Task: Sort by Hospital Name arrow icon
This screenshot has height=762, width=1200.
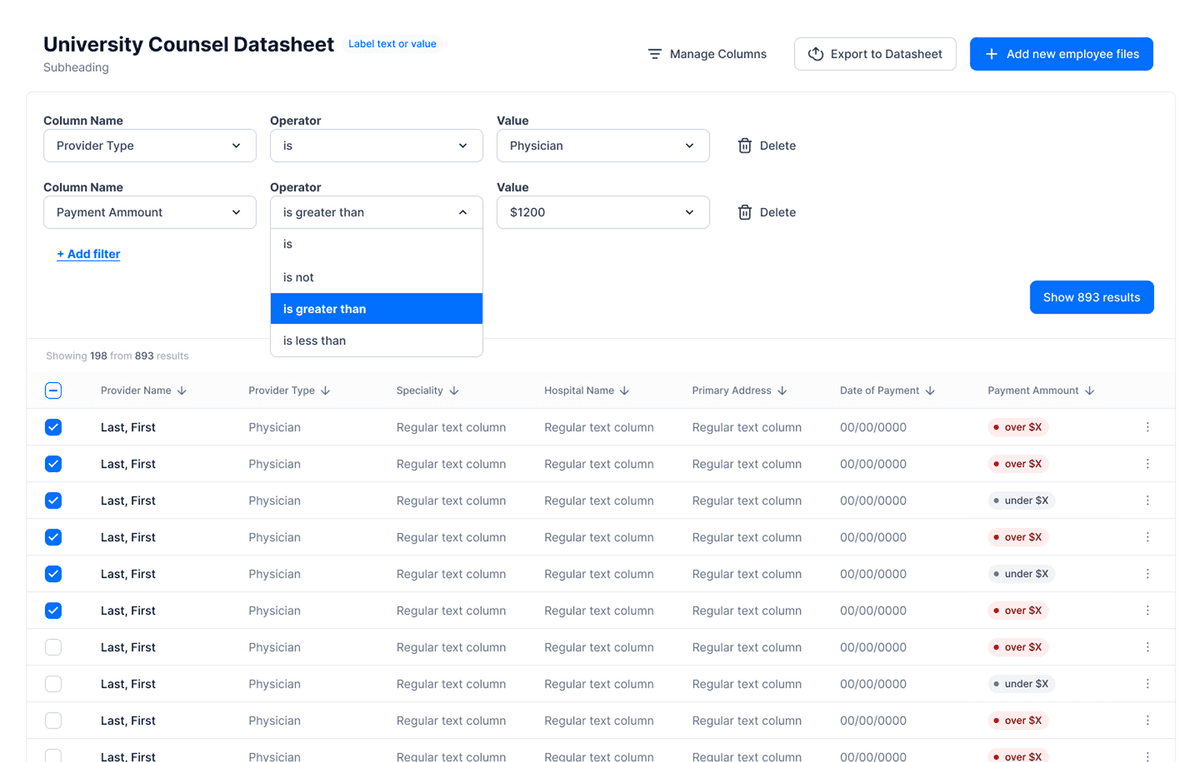Action: pos(624,391)
